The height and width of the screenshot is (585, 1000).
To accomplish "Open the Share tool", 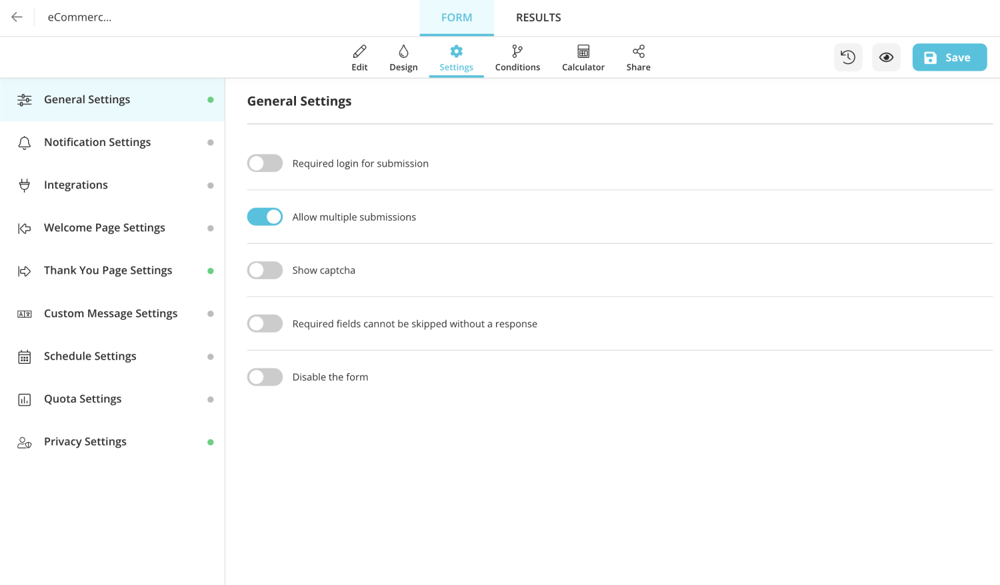I will pos(638,57).
